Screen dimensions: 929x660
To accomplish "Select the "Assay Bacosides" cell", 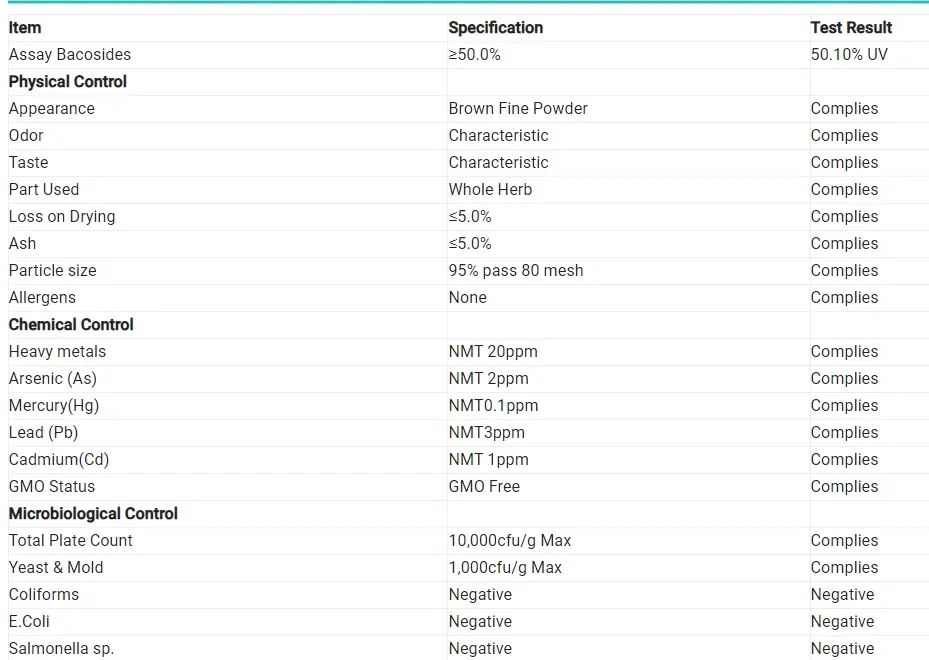I will click(70, 55).
